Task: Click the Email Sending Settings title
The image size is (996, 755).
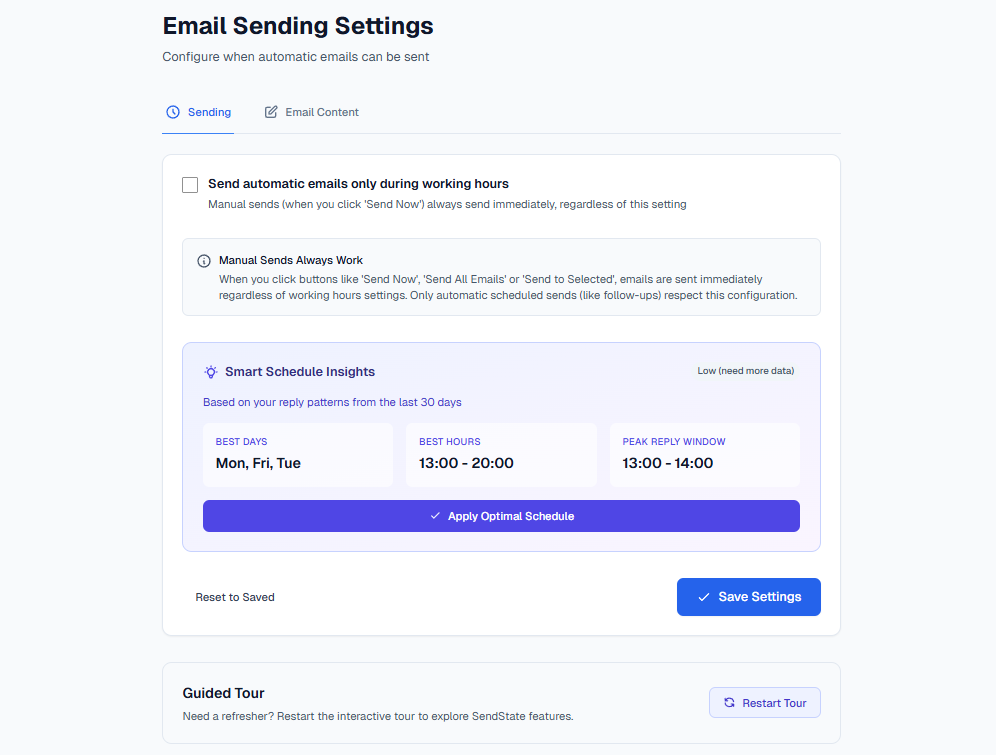Action: pos(297,25)
